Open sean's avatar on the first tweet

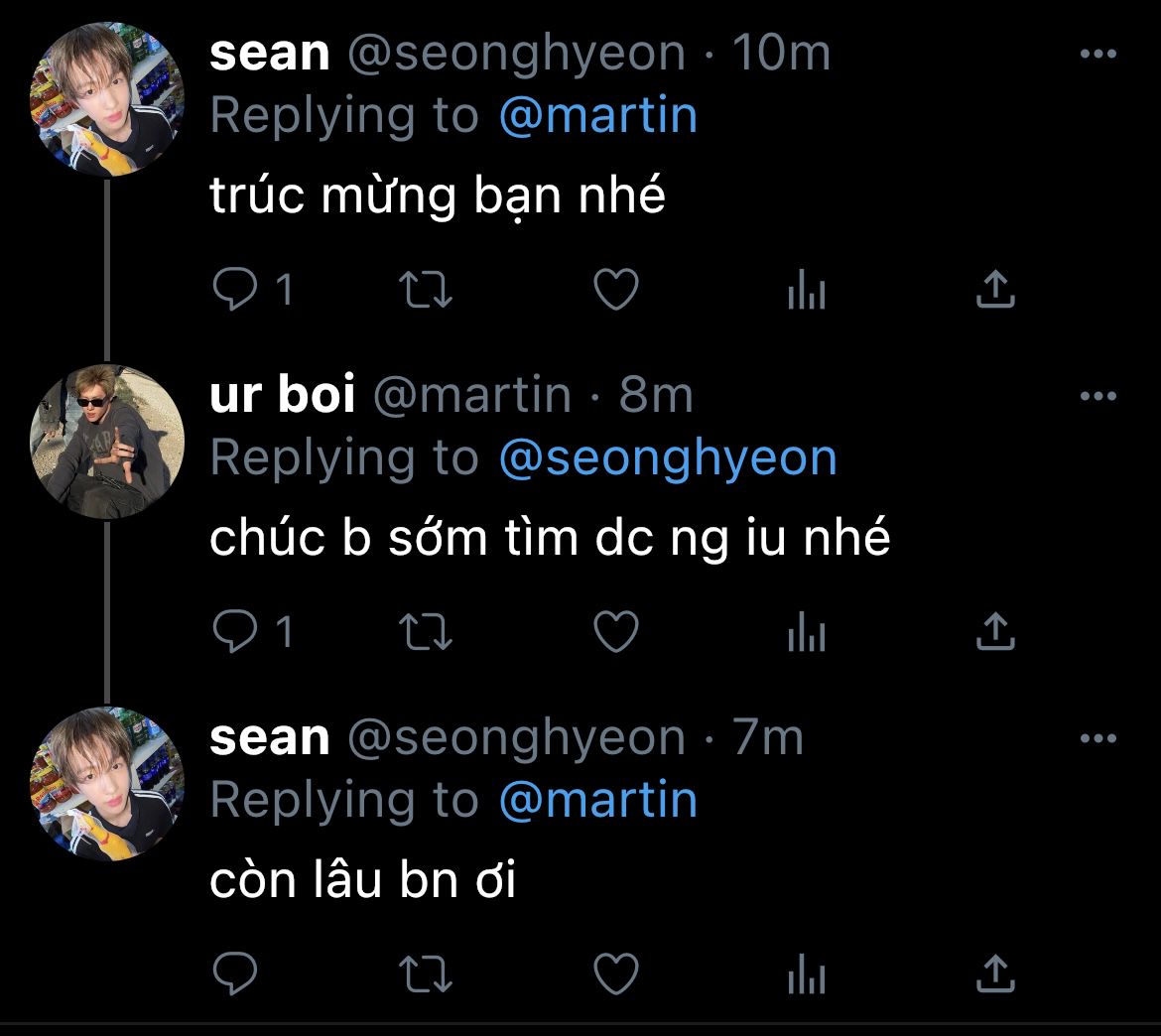(x=107, y=100)
